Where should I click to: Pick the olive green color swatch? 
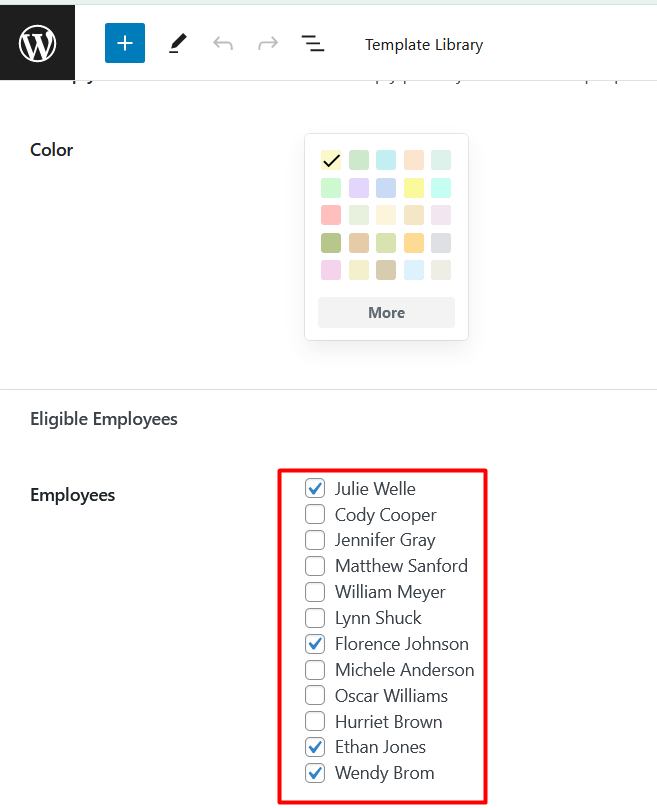point(331,243)
